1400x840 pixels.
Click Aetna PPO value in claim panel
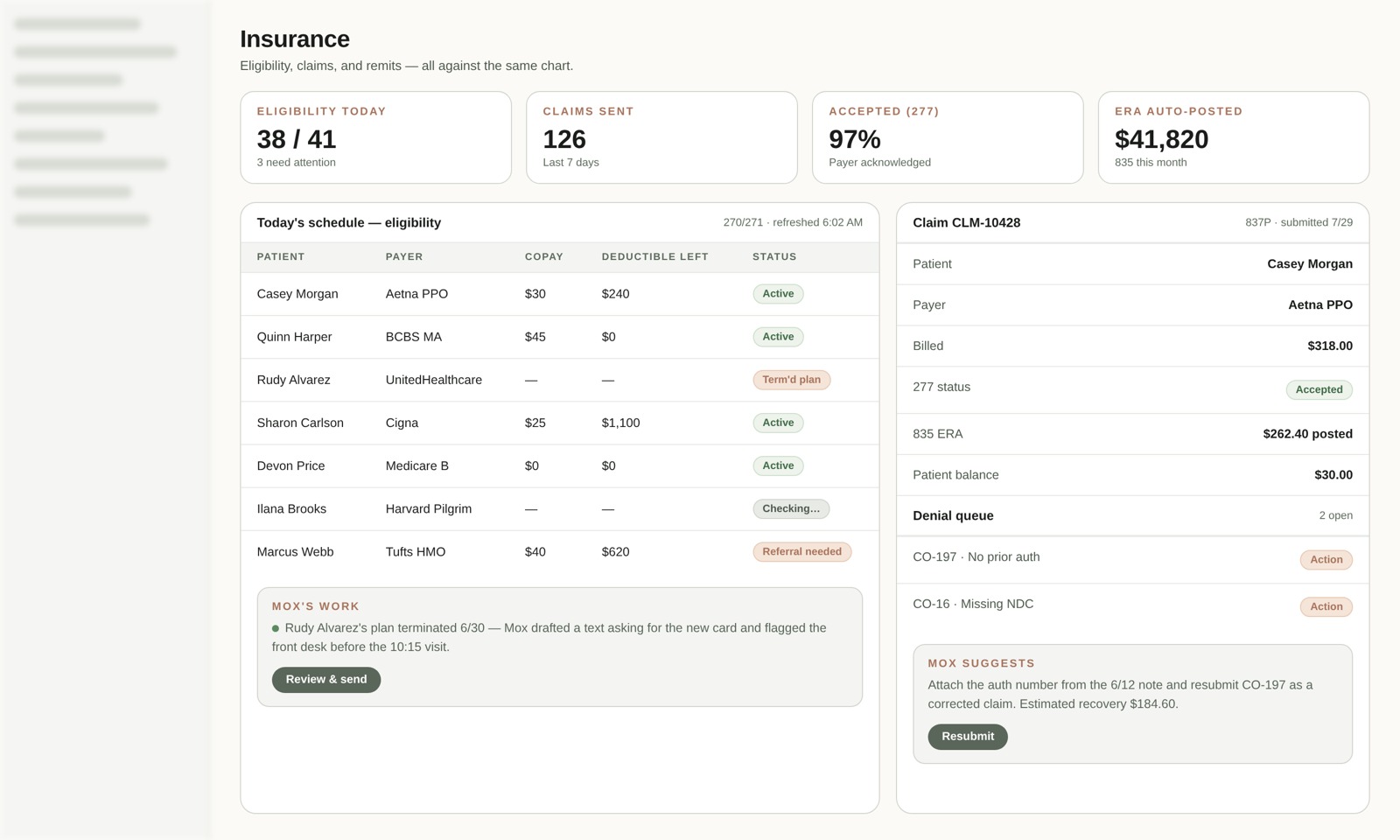1320,304
